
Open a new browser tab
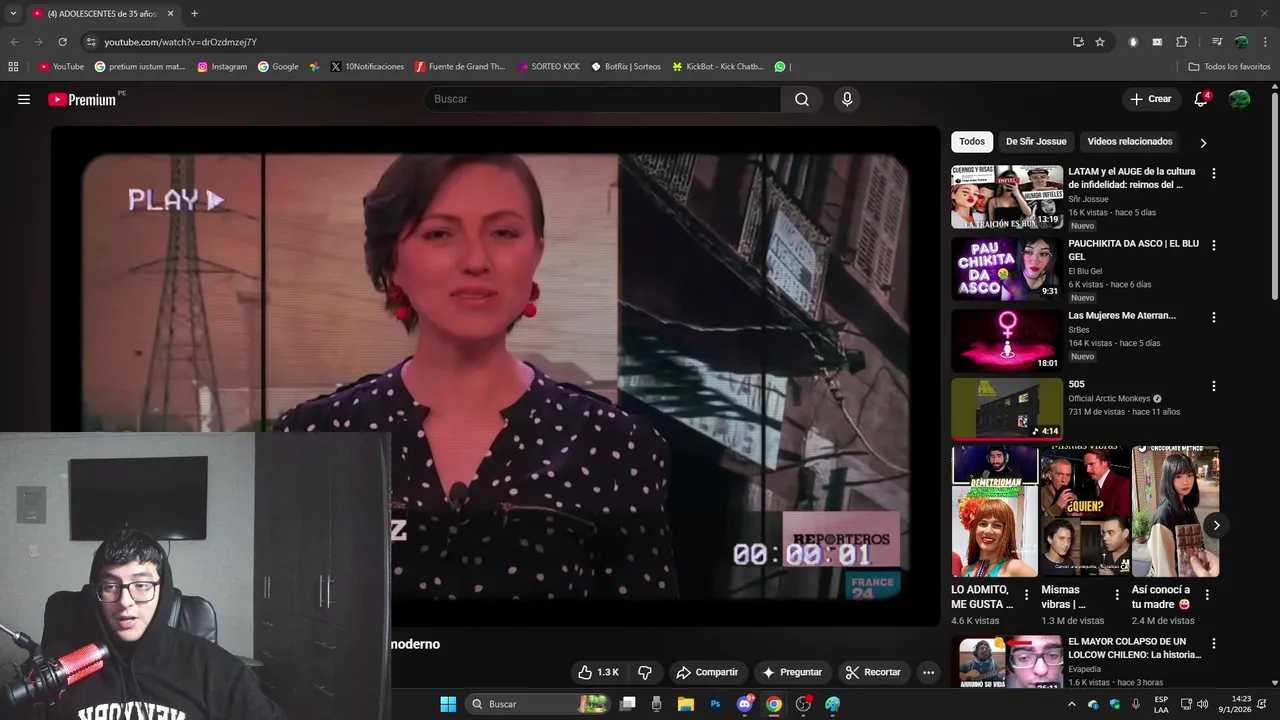[194, 14]
